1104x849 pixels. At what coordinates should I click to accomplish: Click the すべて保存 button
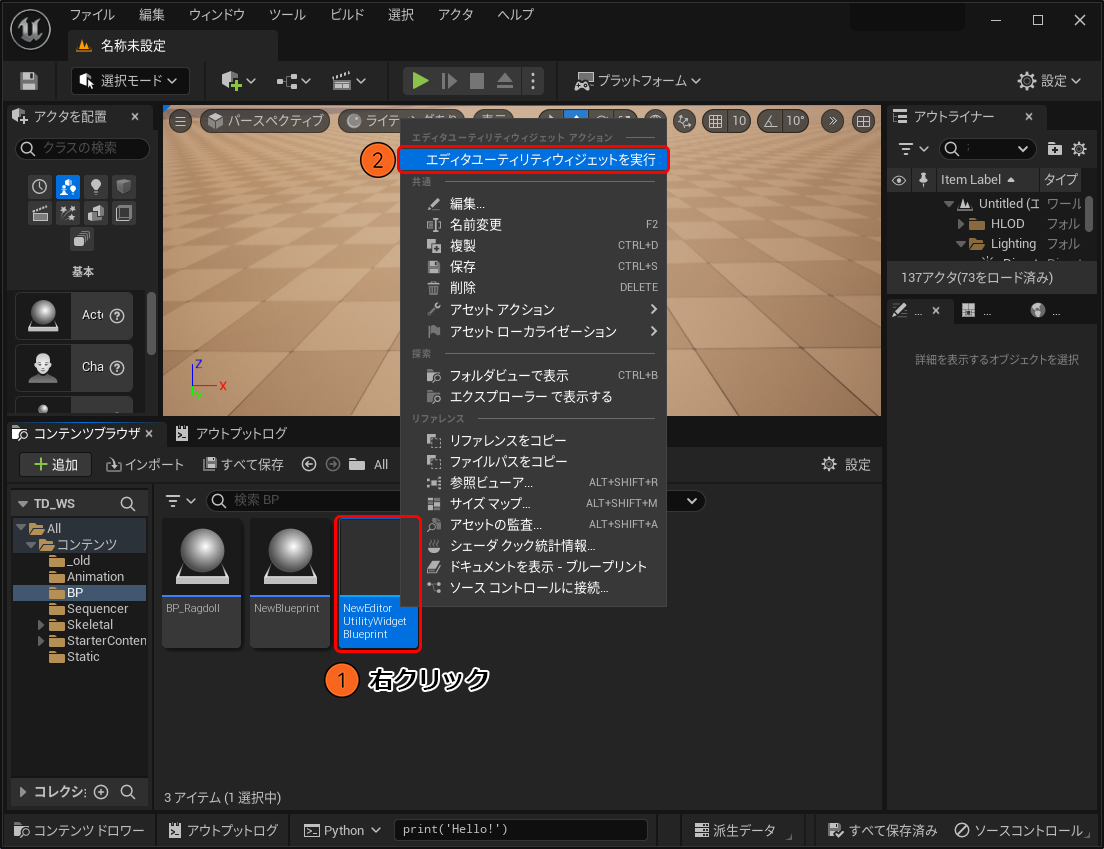coord(243,464)
